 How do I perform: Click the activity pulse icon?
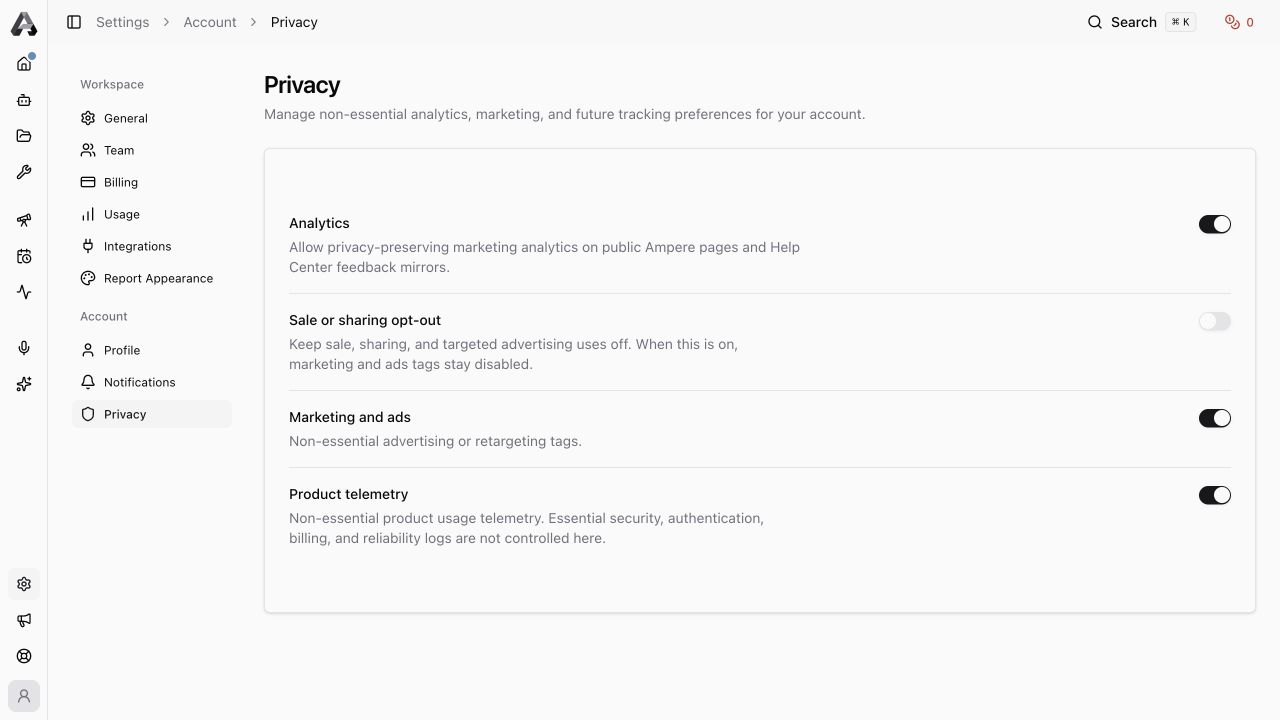click(x=24, y=292)
